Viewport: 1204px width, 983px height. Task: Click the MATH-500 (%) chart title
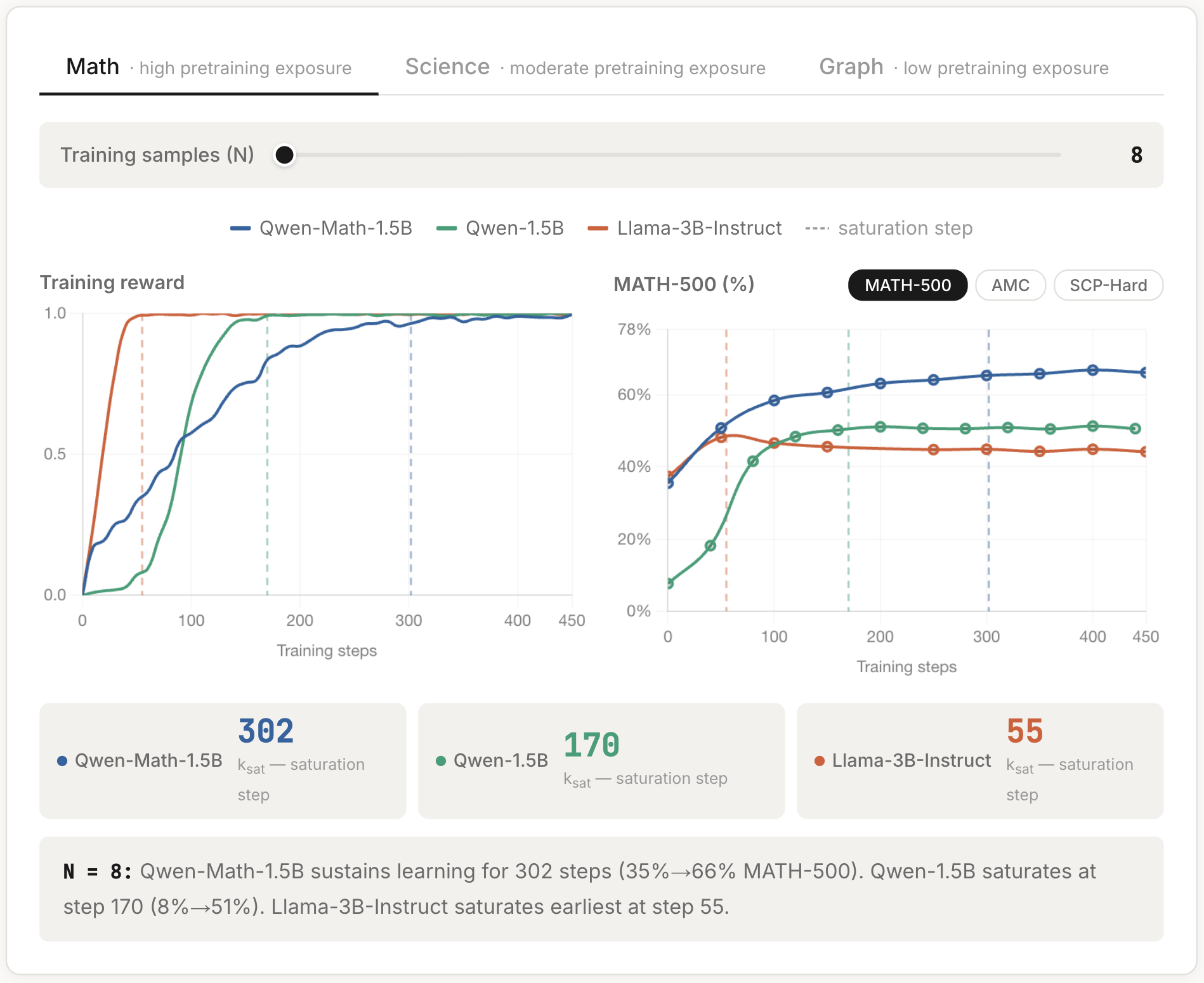(684, 284)
